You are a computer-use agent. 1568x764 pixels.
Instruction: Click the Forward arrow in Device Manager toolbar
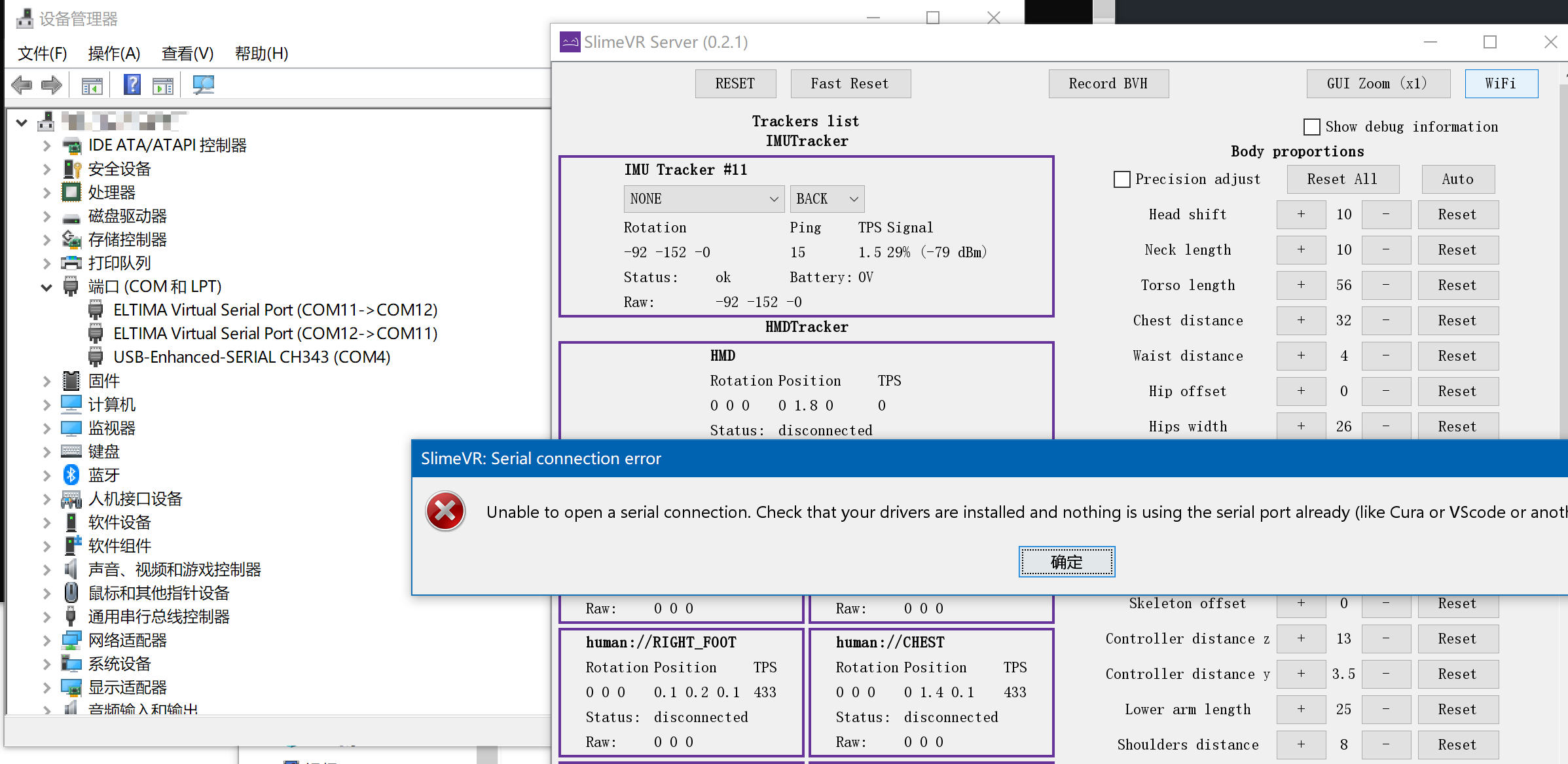(x=51, y=84)
